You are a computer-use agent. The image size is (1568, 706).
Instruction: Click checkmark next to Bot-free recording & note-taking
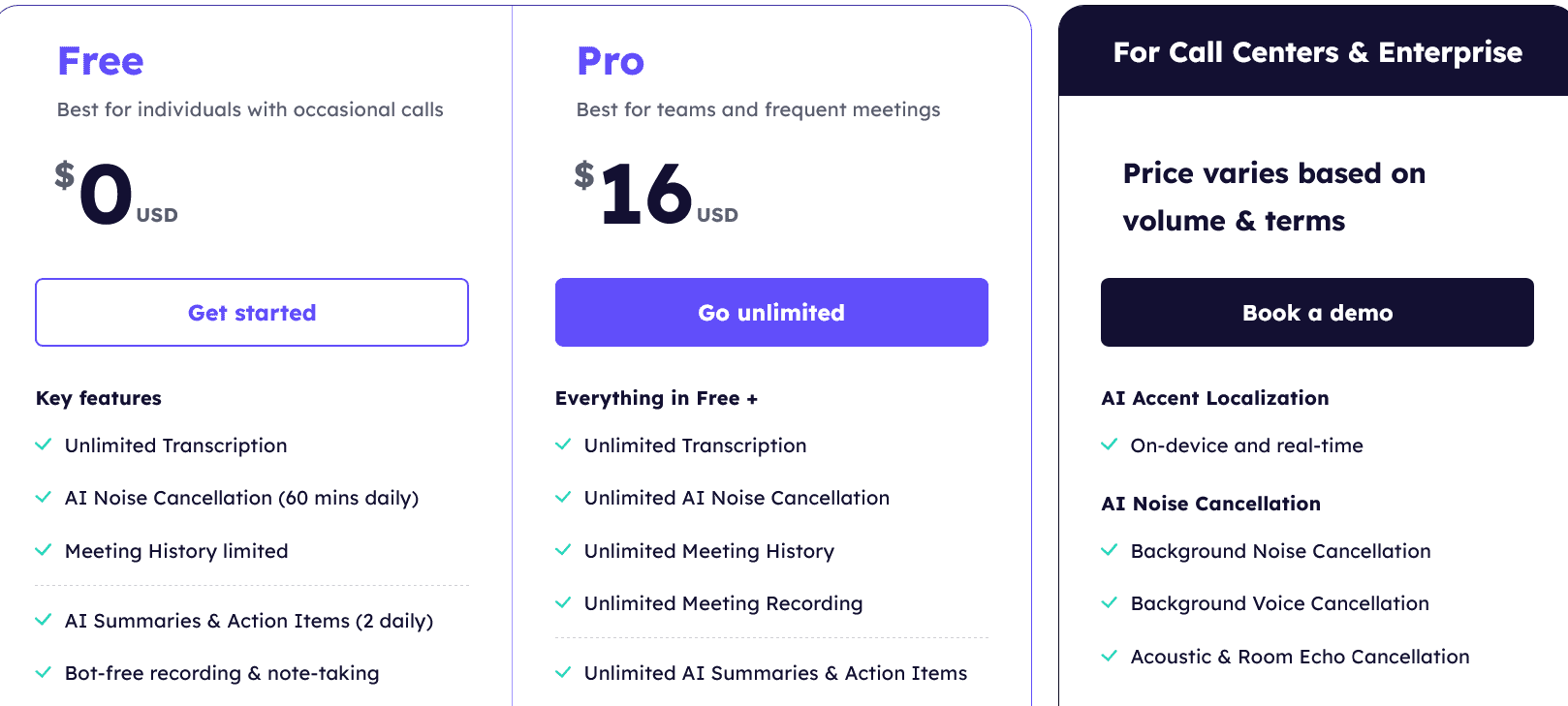(44, 672)
